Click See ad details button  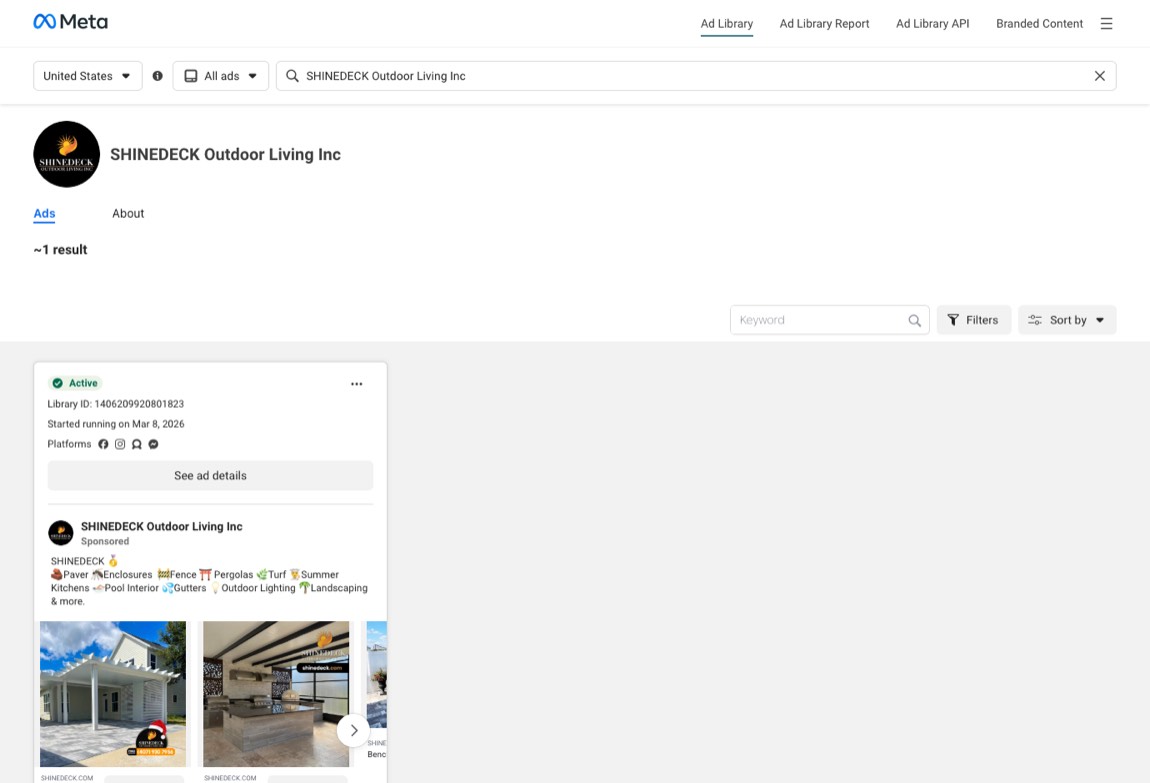(x=210, y=475)
